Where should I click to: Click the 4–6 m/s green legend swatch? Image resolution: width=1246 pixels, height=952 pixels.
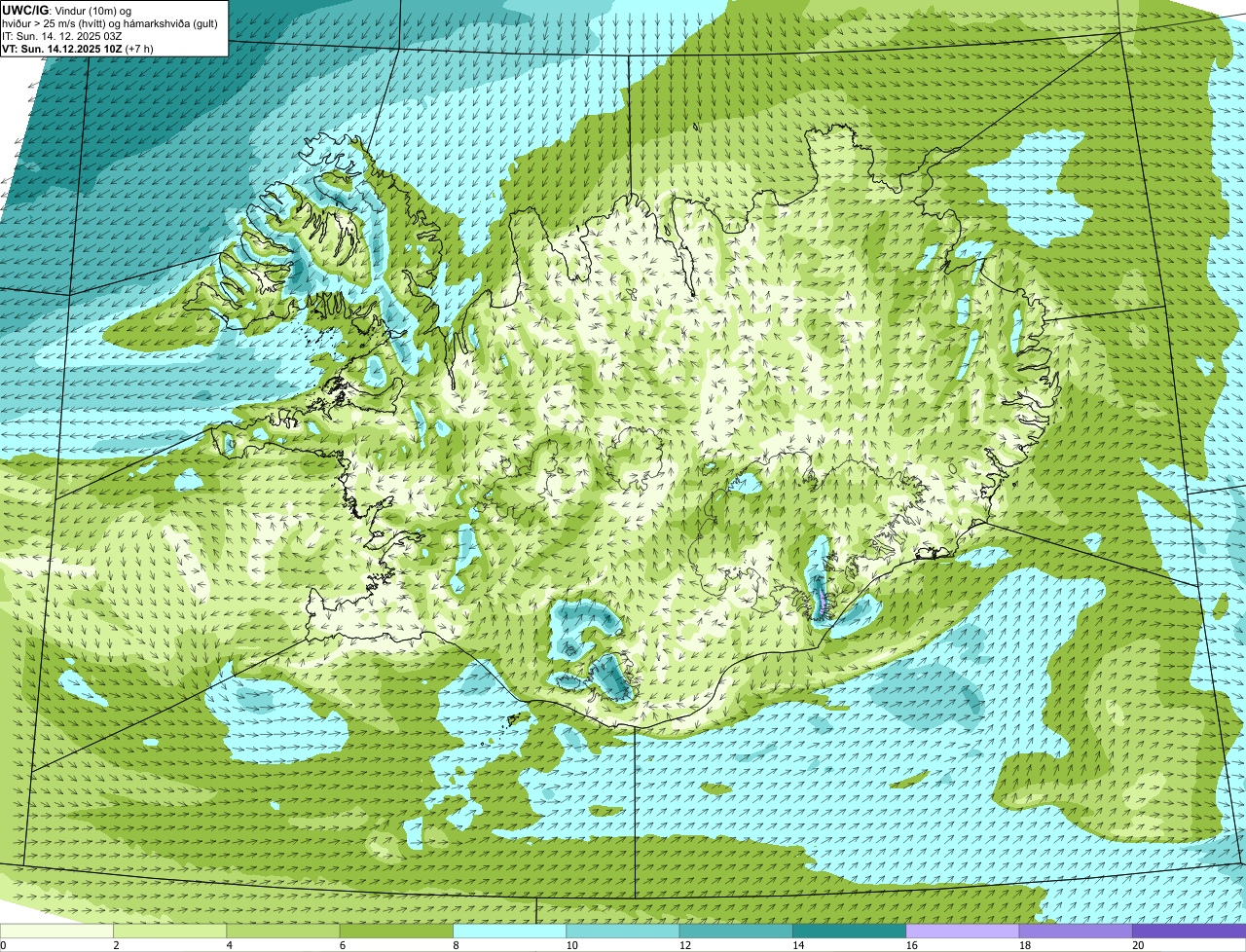[x=283, y=931]
